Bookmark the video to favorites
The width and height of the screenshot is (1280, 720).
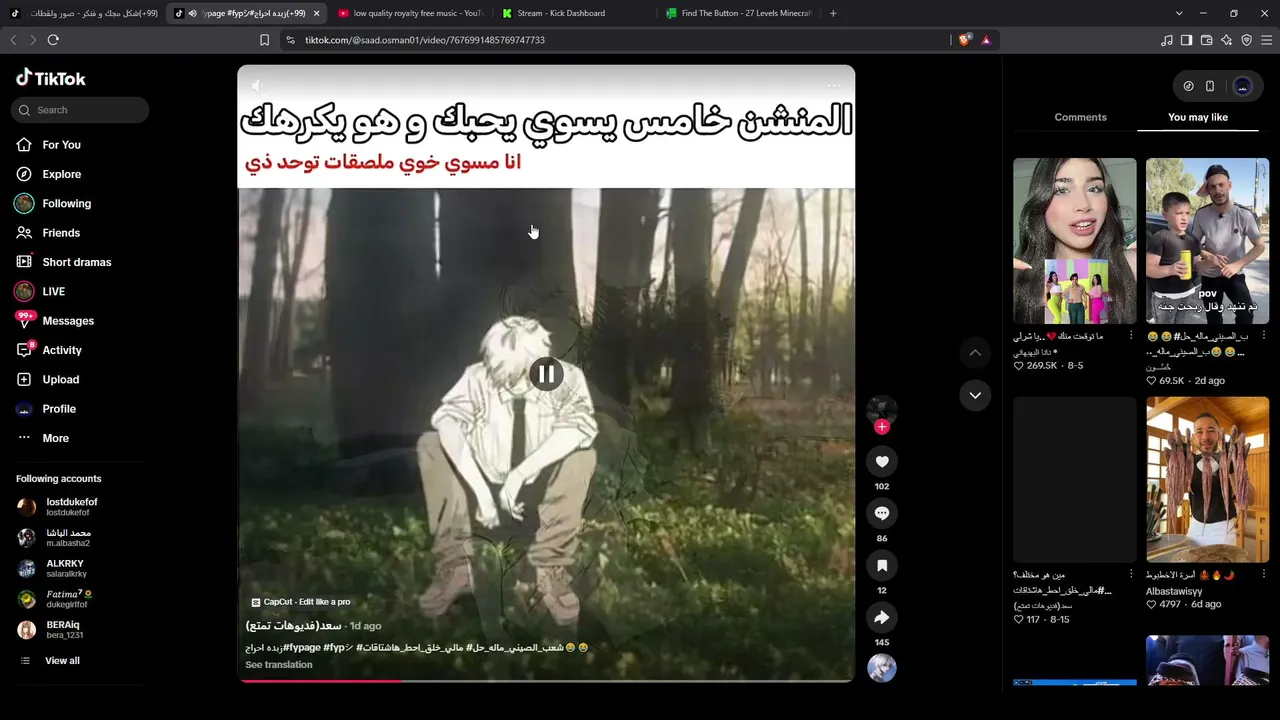click(x=882, y=565)
